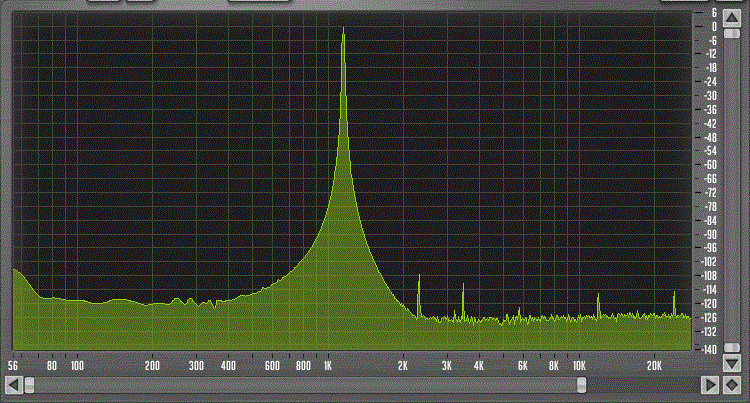Click the -120 dB scale label

point(710,304)
